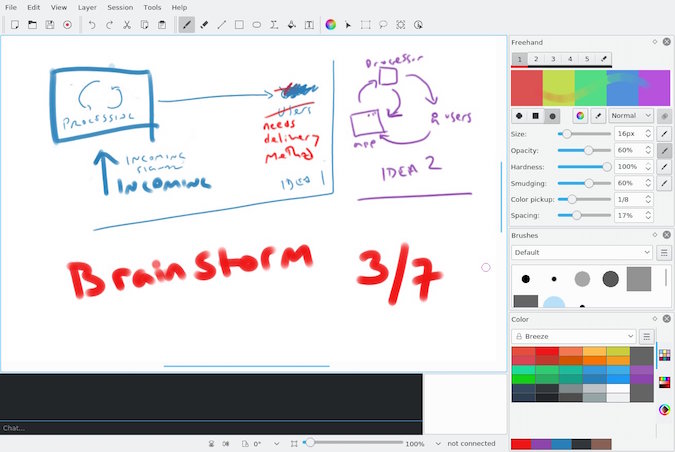This screenshot has height=452, width=675.
Task: Select the Eraser tool in toolbar
Action: [204, 24]
